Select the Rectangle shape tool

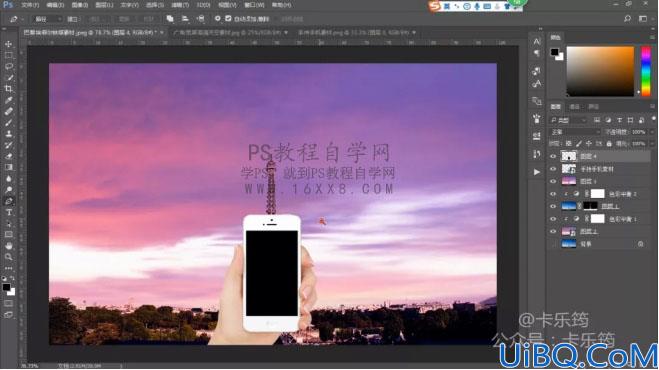click(x=8, y=235)
